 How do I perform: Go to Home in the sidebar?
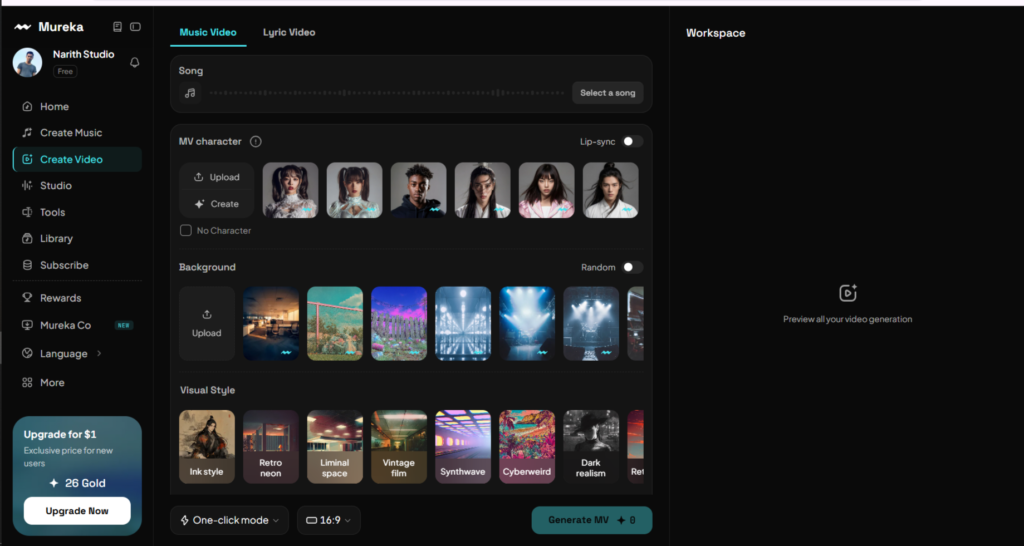(x=77, y=106)
